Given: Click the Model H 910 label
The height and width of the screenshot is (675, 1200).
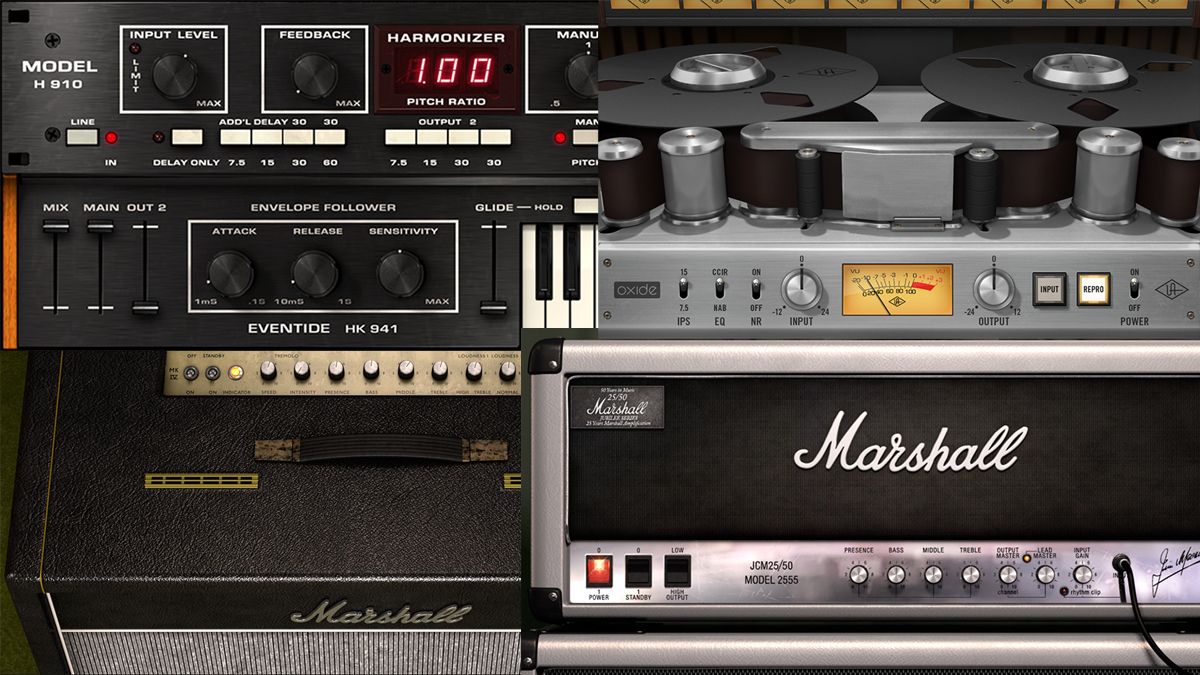Looking at the screenshot, I should (x=60, y=76).
